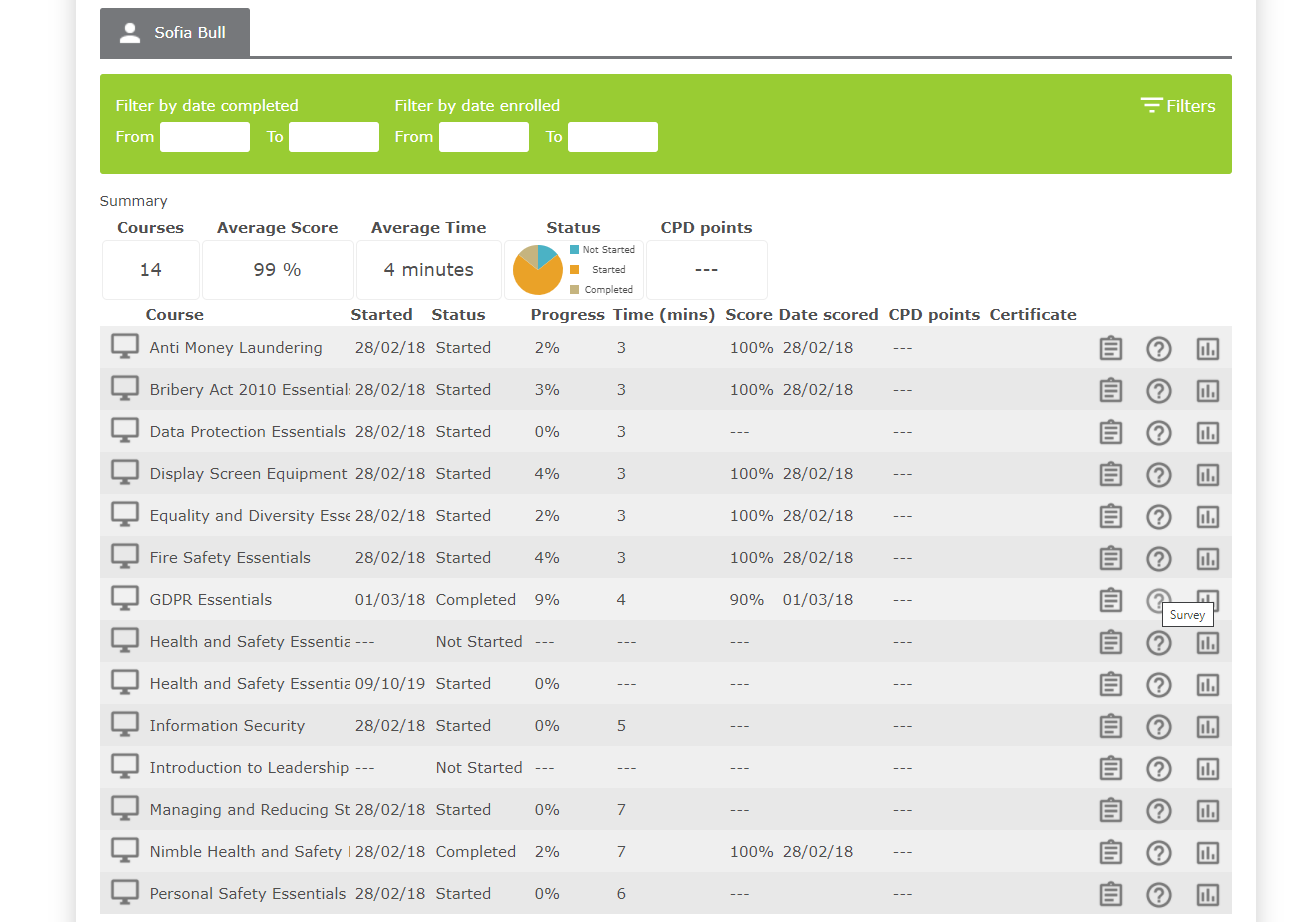Click the survey icon for Managing and Reducing Stress
The width and height of the screenshot is (1290, 922).
point(1158,811)
